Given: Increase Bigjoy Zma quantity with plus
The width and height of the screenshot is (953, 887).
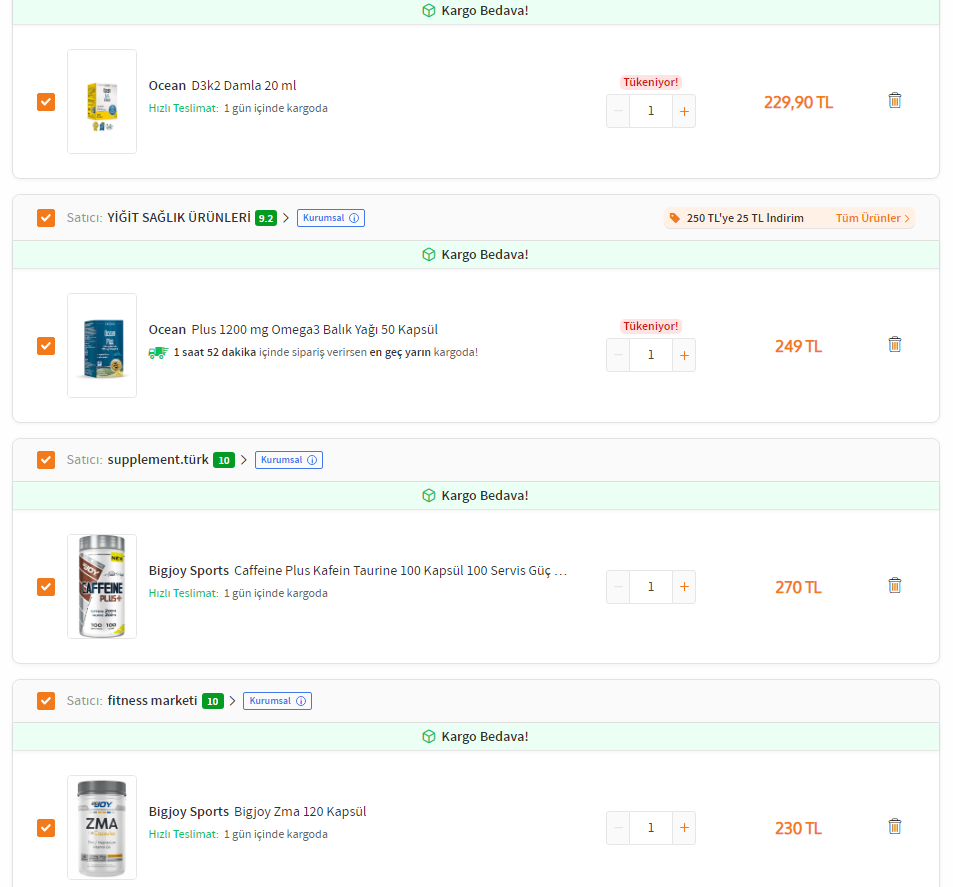Looking at the screenshot, I should [x=684, y=828].
